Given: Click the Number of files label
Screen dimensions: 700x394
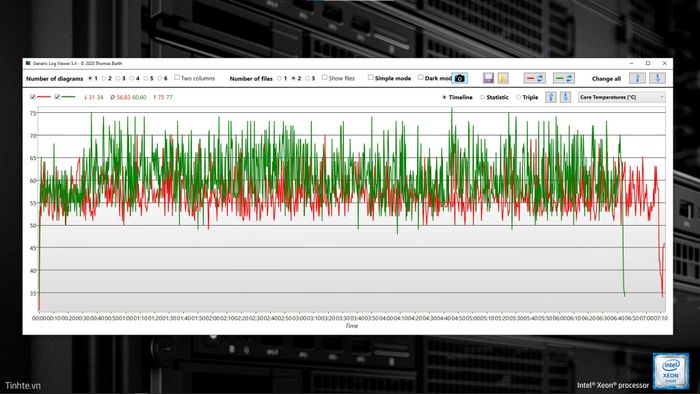Looking at the screenshot, I should pyautogui.click(x=251, y=79).
